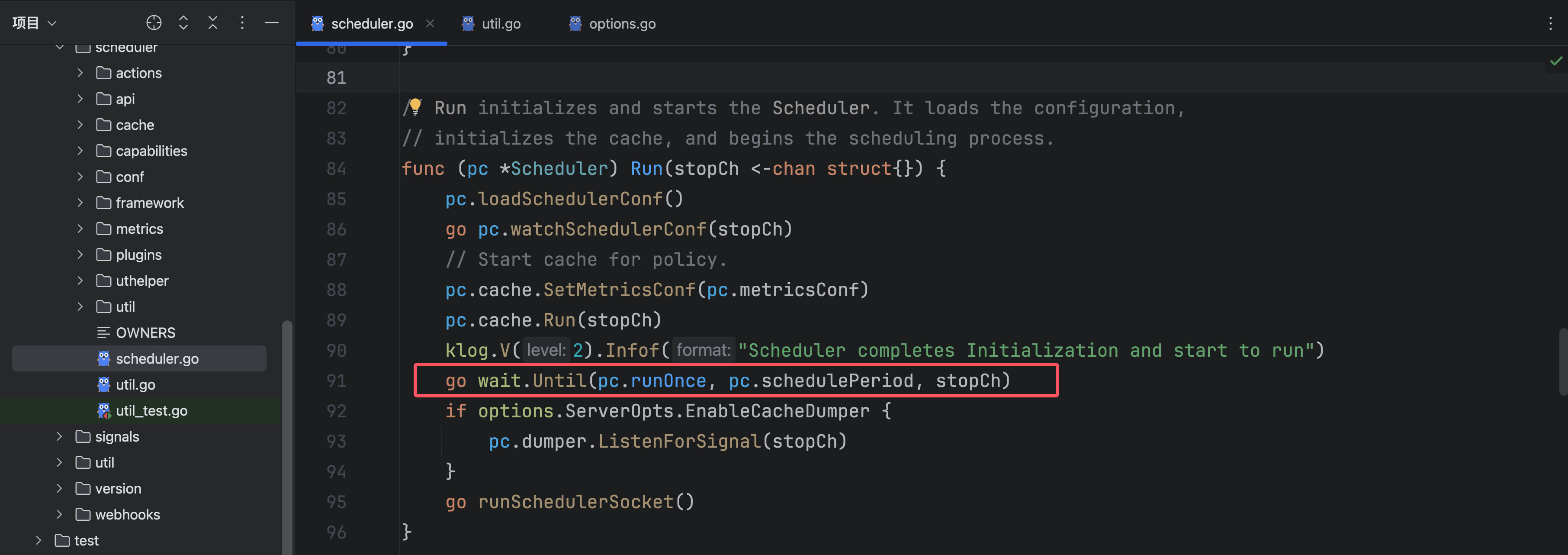1568x555 pixels.
Task: Click the runOnce identifier on line 91
Action: tap(668, 381)
